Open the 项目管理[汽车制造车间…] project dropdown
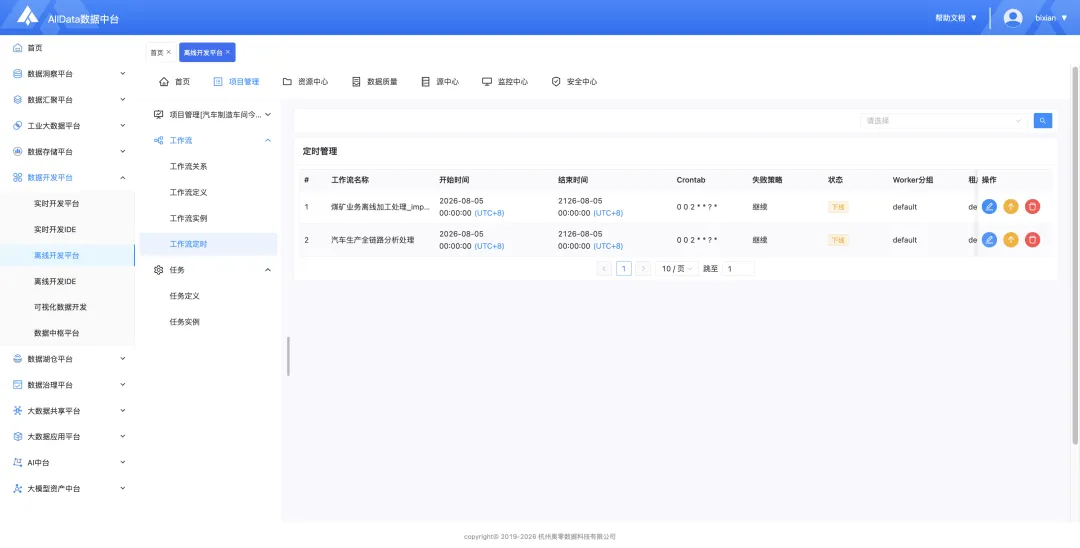1080x548 pixels. pos(212,114)
